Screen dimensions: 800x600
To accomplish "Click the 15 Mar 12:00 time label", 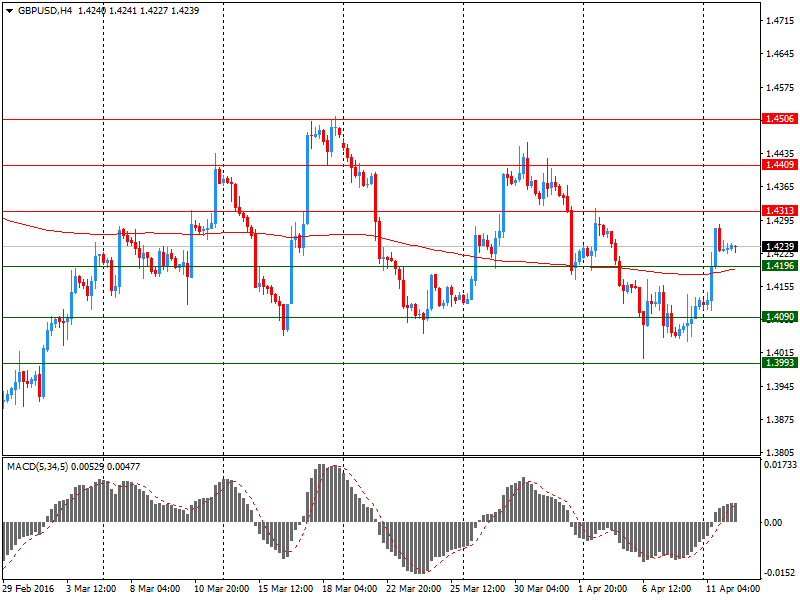I will coord(286,589).
